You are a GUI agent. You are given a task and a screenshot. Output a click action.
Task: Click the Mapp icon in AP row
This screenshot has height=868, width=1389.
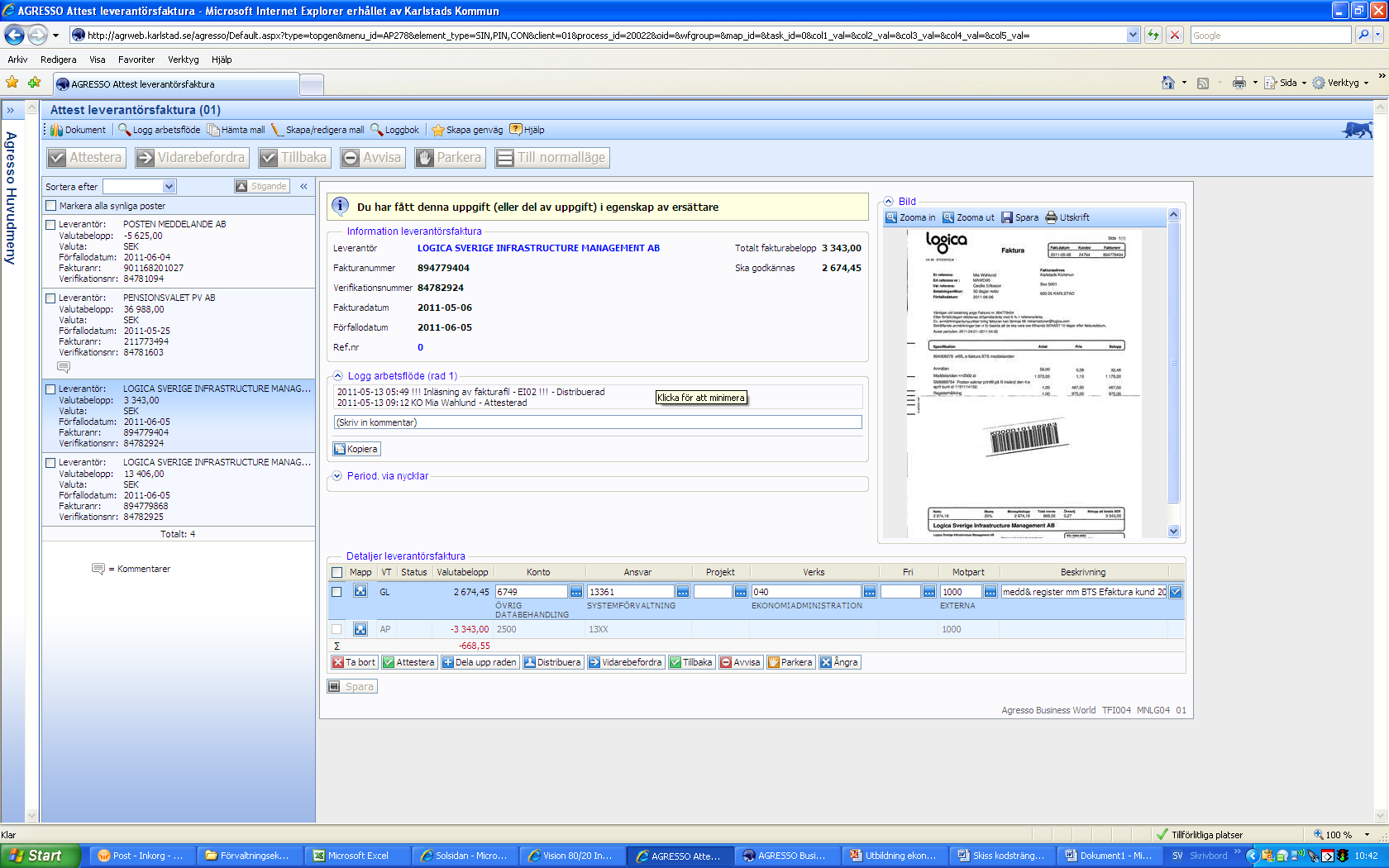360,629
